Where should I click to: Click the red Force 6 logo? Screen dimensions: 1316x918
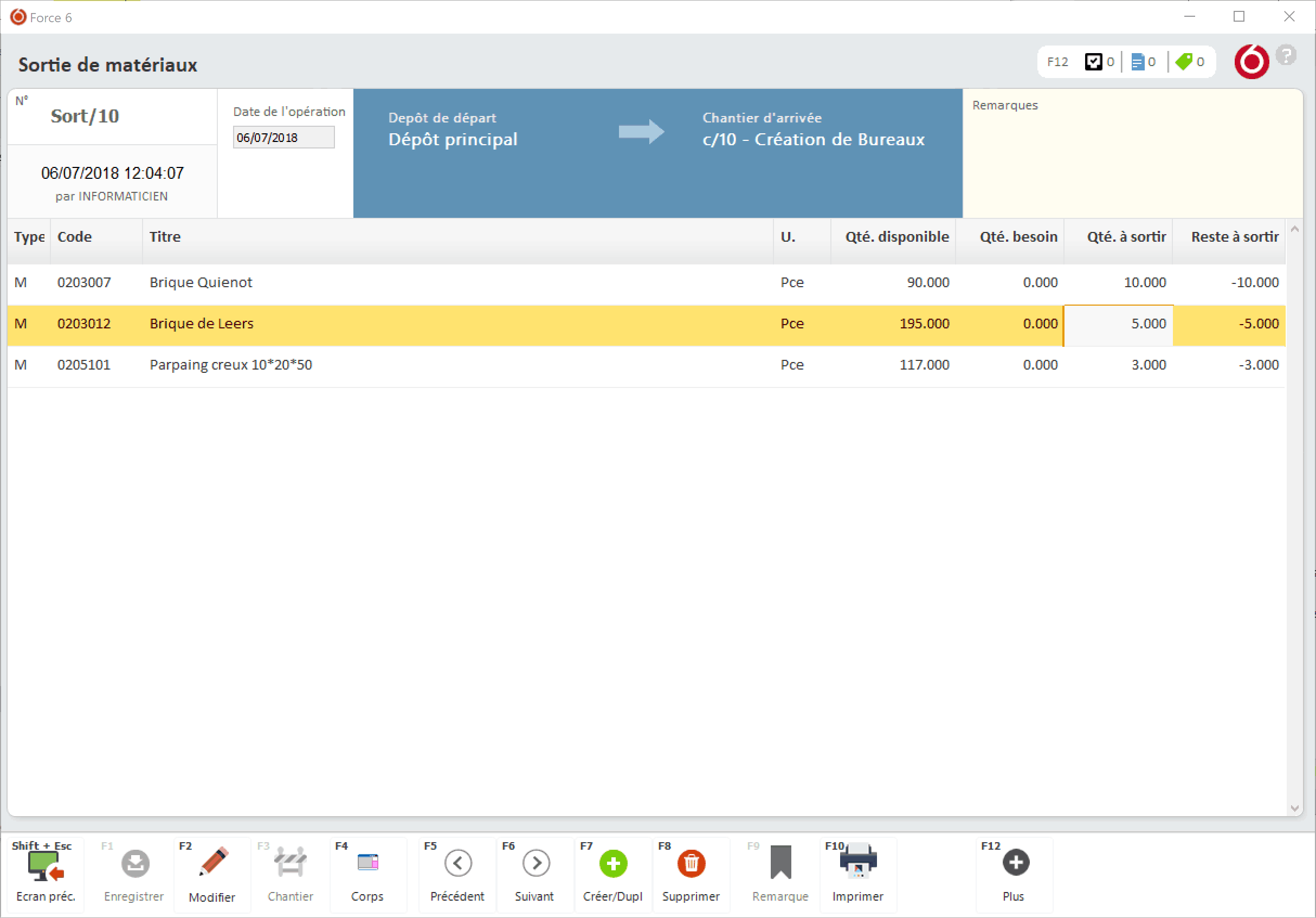coord(1252,62)
